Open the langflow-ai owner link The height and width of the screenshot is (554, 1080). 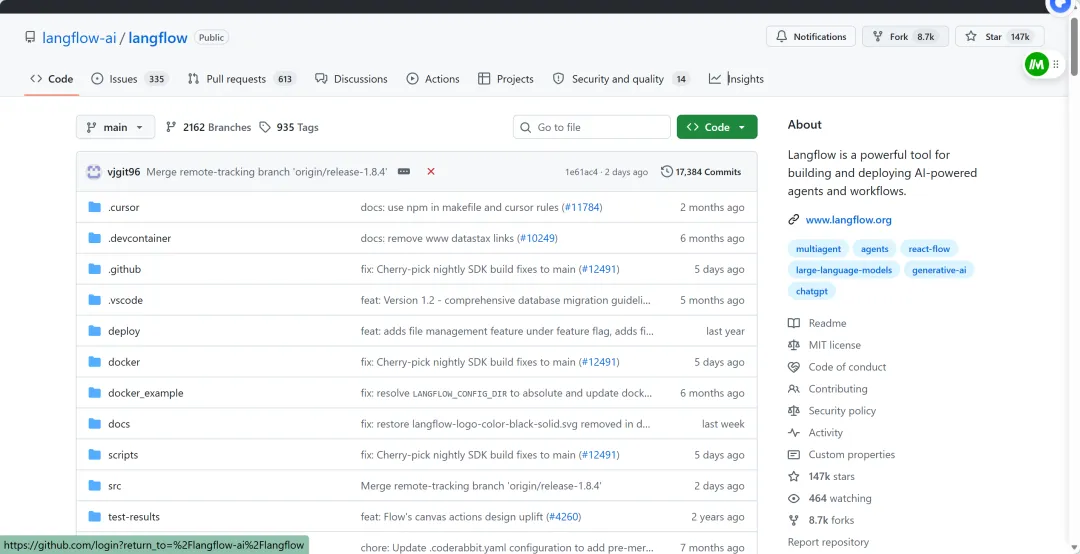click(x=79, y=37)
